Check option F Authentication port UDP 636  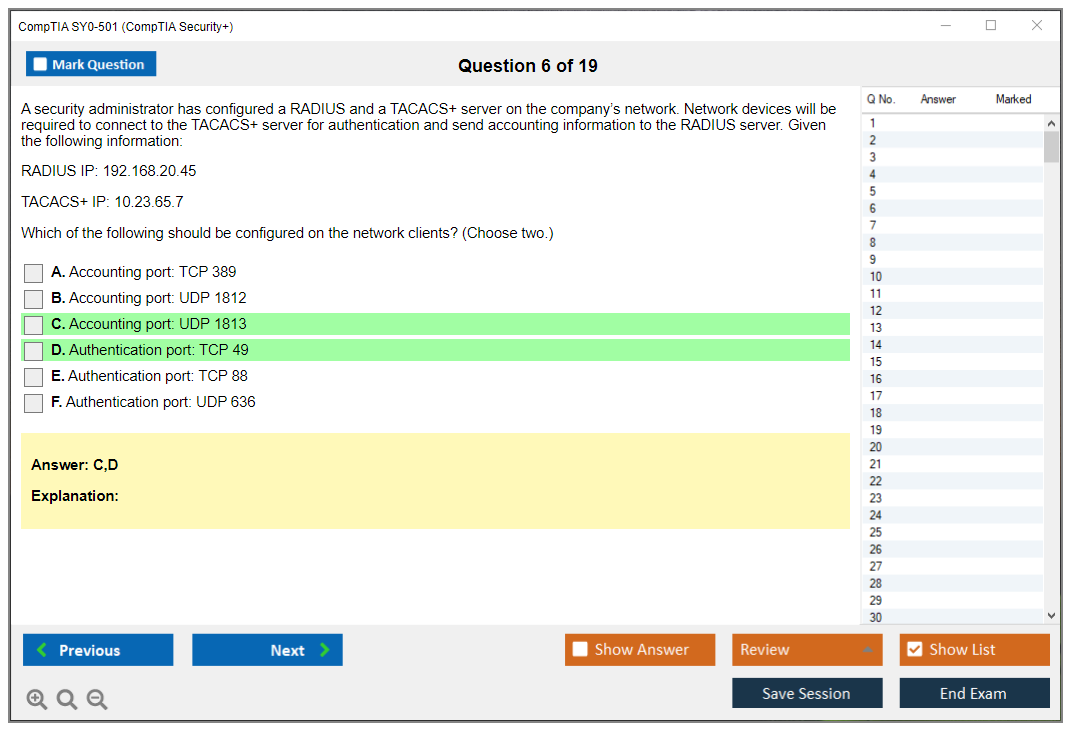34,403
